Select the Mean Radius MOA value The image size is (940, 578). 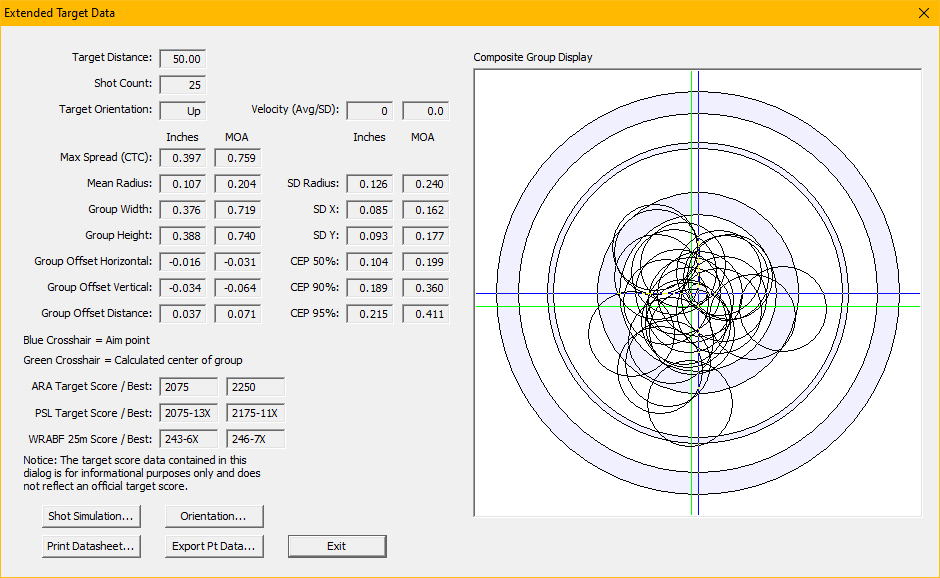[x=237, y=184]
